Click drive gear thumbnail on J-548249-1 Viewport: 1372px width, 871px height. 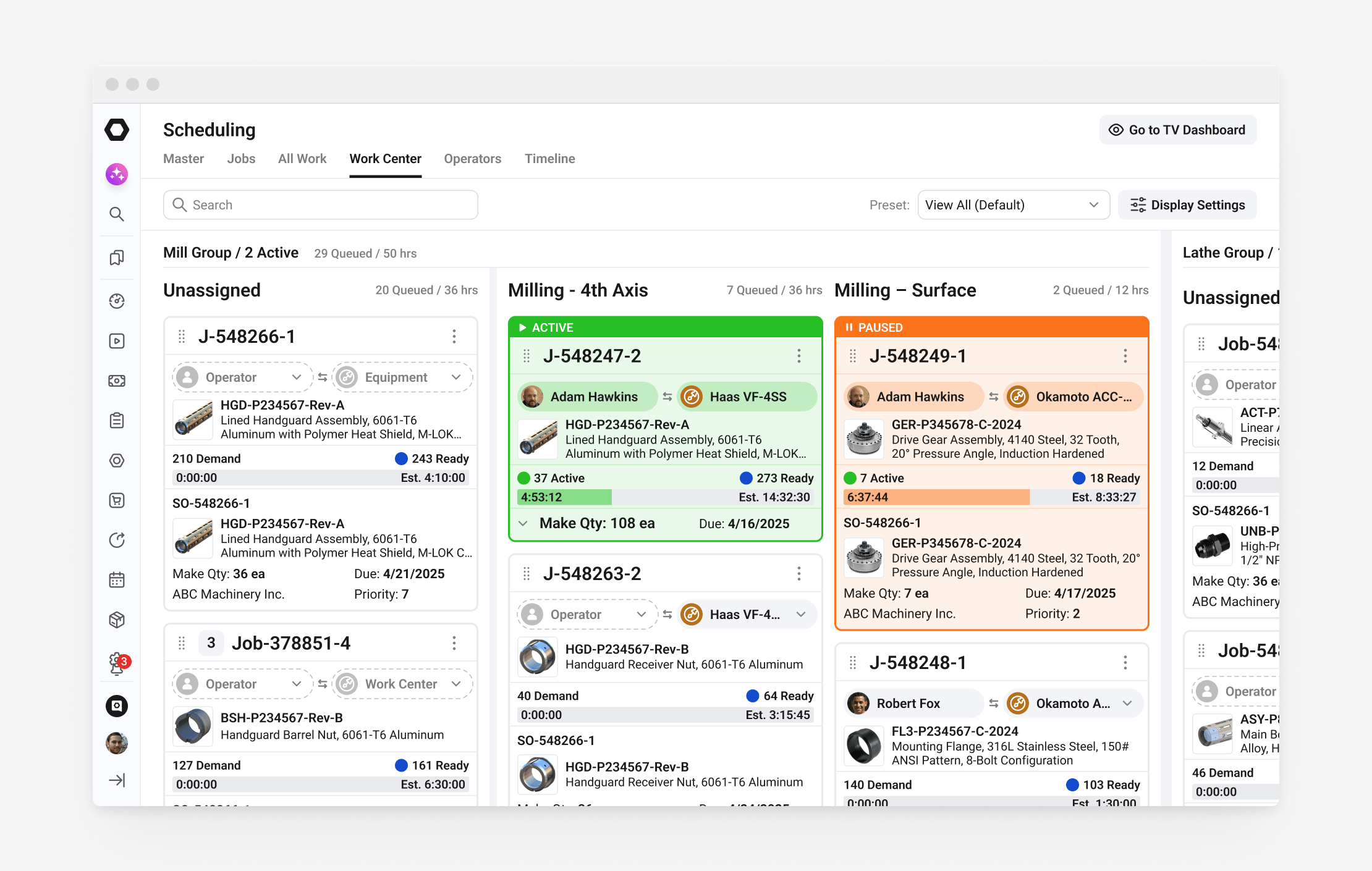pos(864,439)
